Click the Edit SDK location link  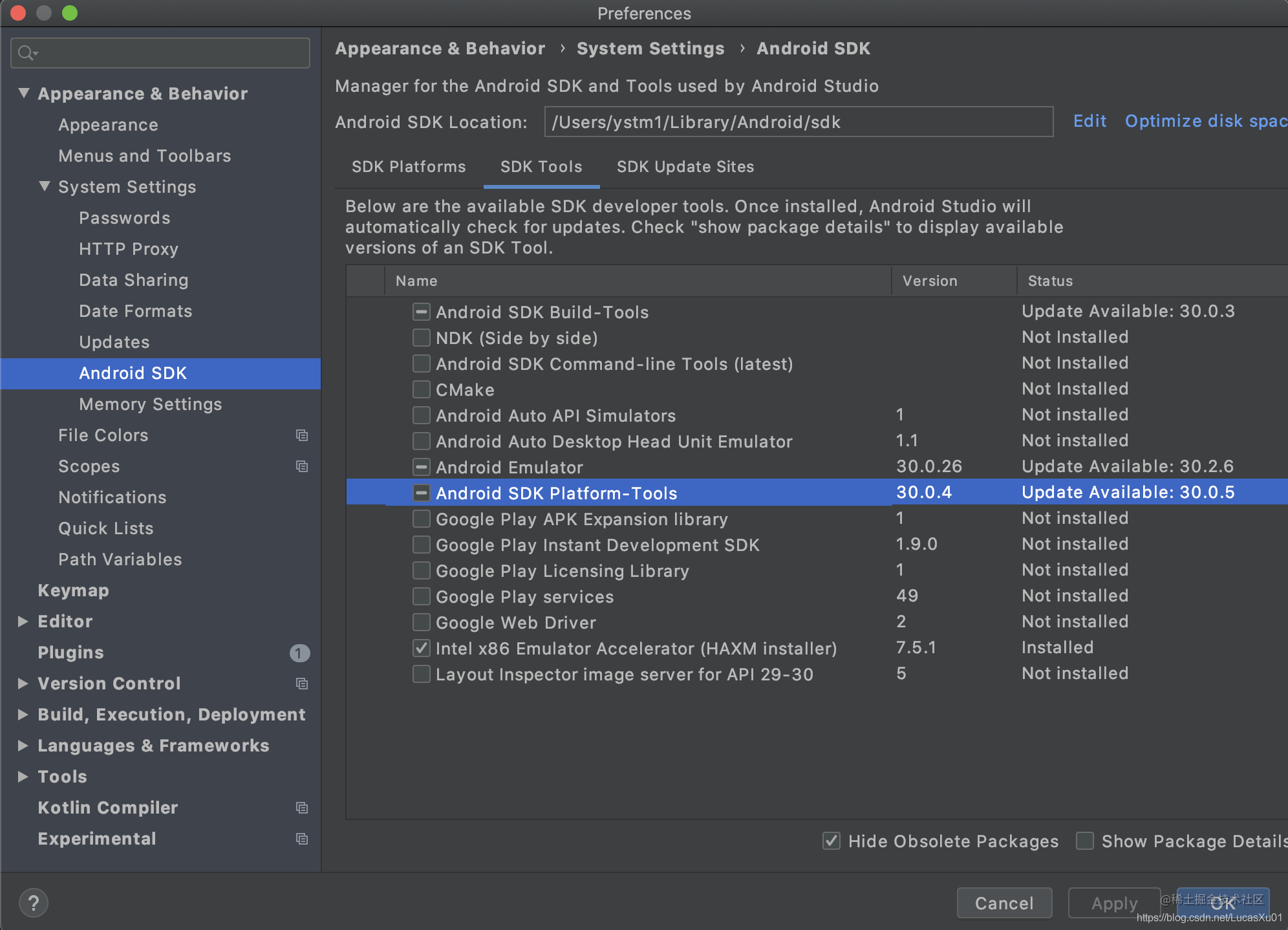coord(1089,121)
